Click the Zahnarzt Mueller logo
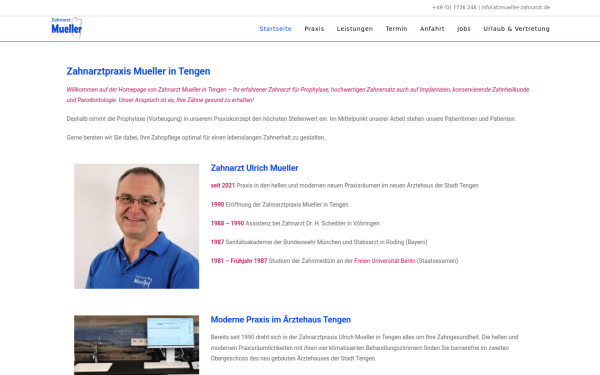This screenshot has width=600, height=375. pos(67,28)
